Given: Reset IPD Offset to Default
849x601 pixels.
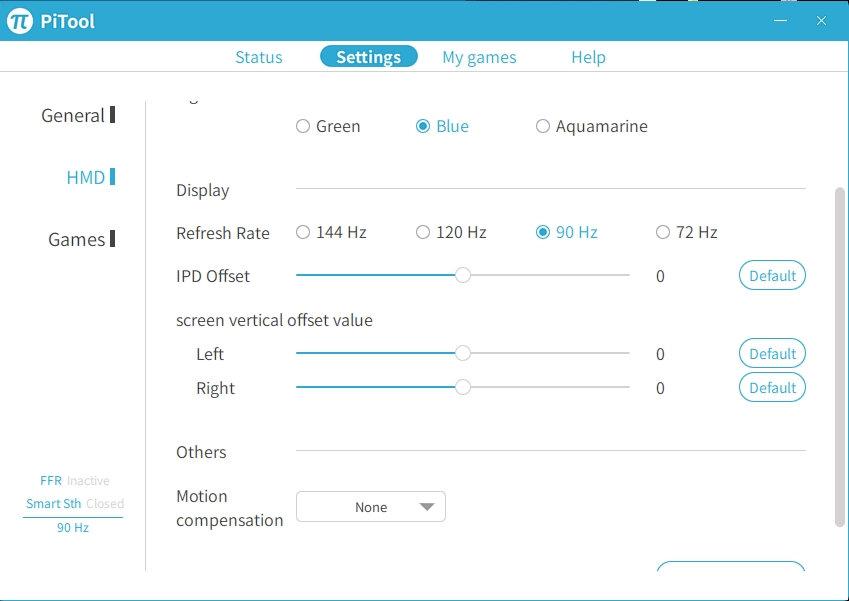Looking at the screenshot, I should pos(772,276).
